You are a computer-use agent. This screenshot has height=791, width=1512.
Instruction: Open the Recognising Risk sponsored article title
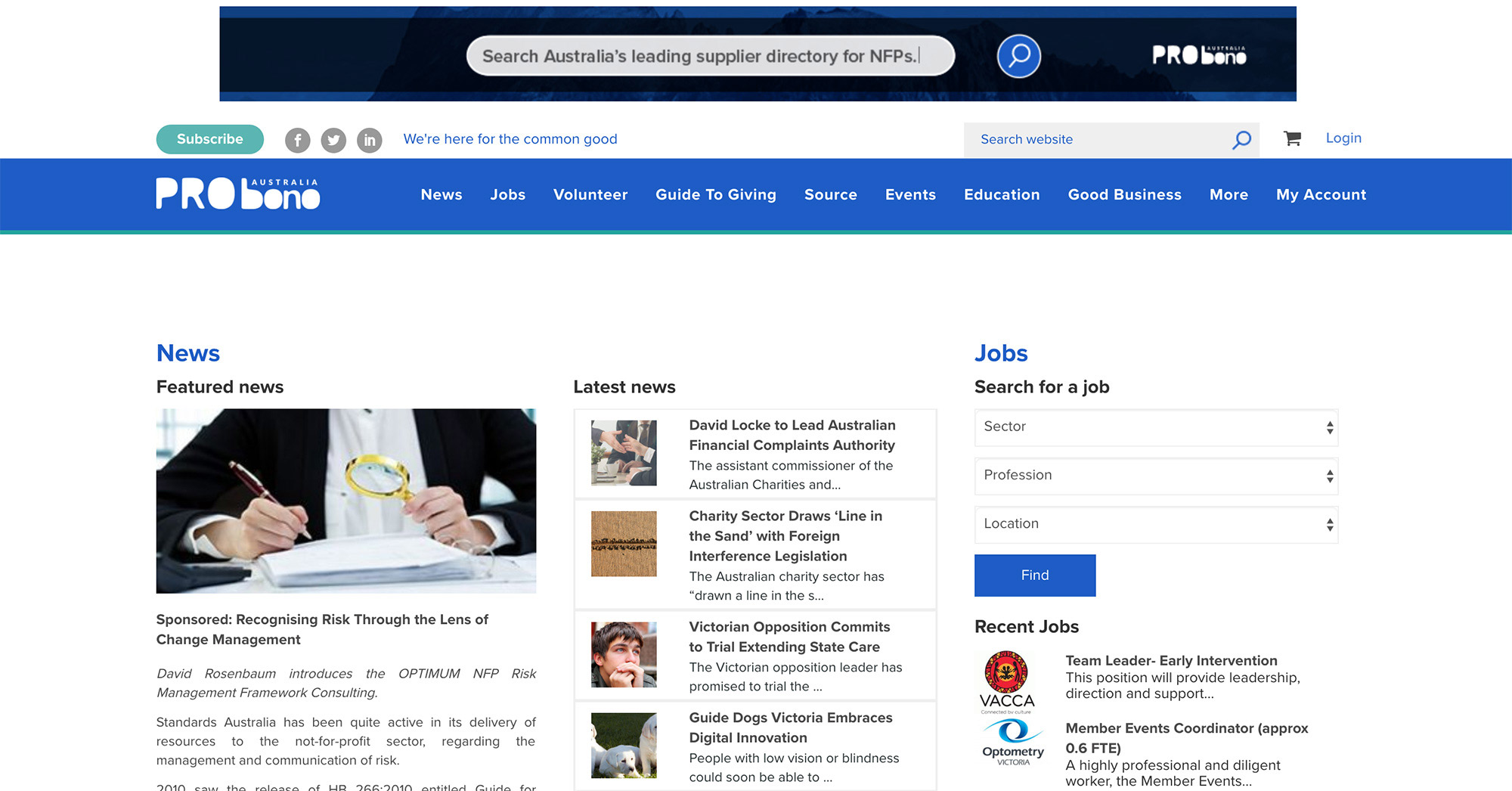[322, 629]
